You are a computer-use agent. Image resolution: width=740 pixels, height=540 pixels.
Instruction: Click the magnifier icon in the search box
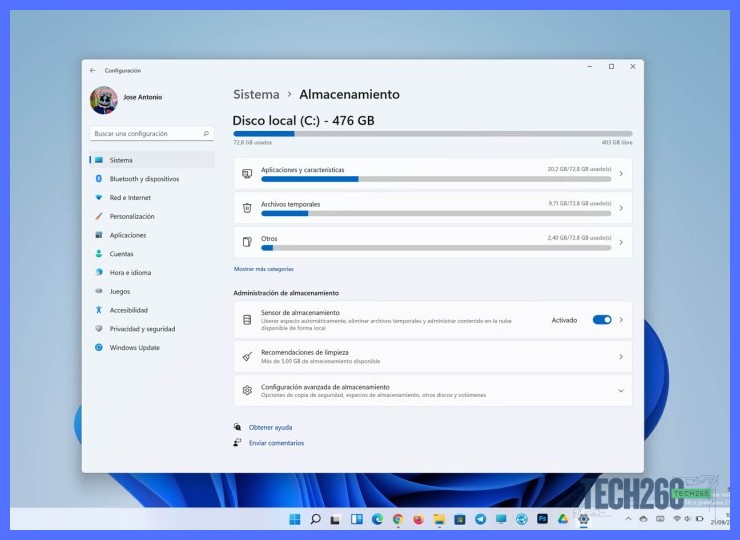point(206,134)
